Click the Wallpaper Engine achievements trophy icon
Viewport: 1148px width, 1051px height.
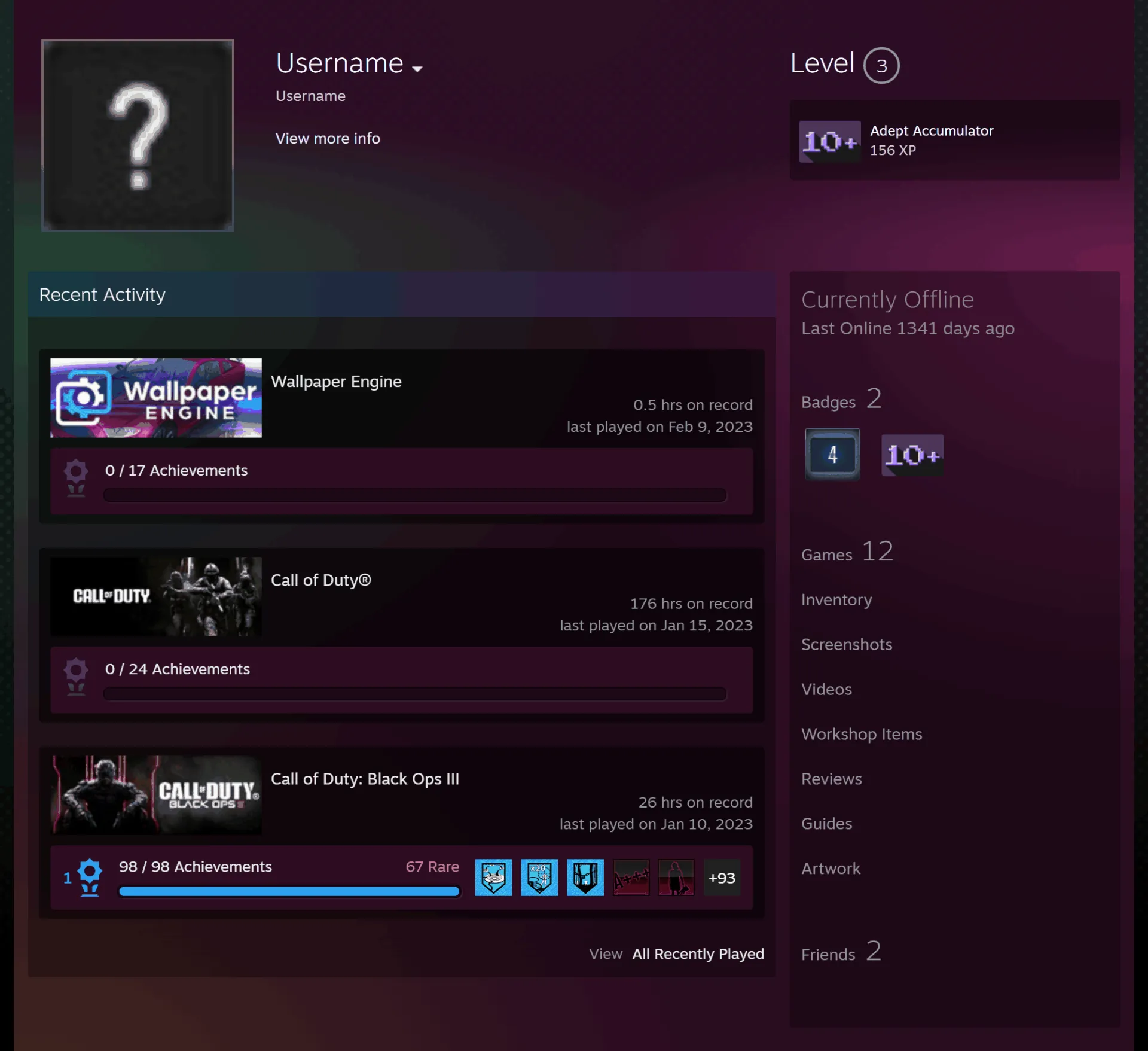(x=76, y=478)
